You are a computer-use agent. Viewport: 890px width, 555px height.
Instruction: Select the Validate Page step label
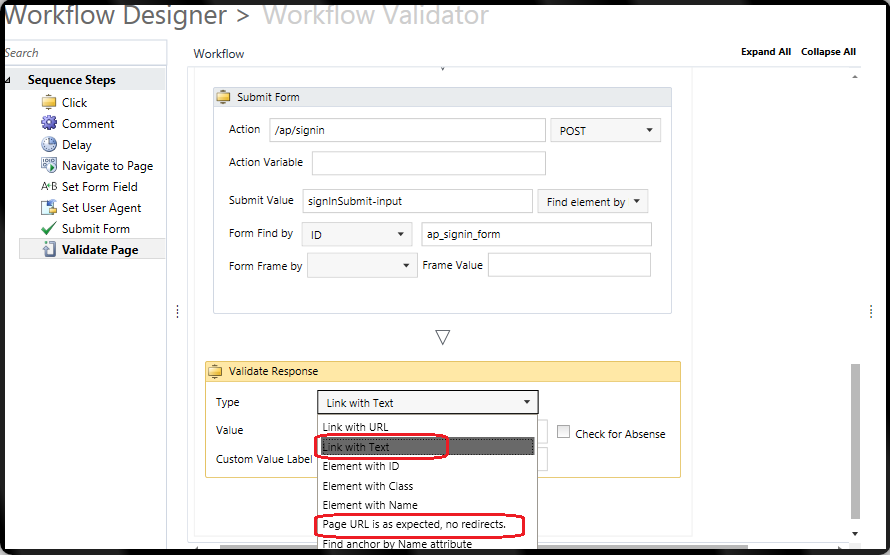click(x=100, y=250)
